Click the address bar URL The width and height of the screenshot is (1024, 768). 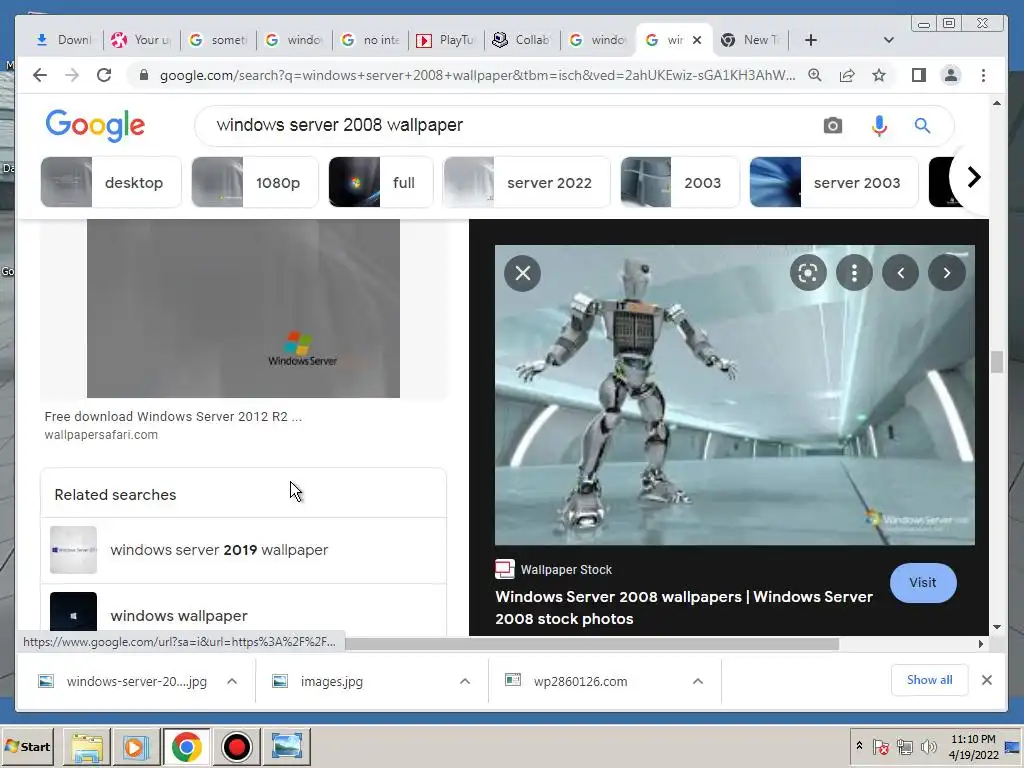(x=477, y=75)
